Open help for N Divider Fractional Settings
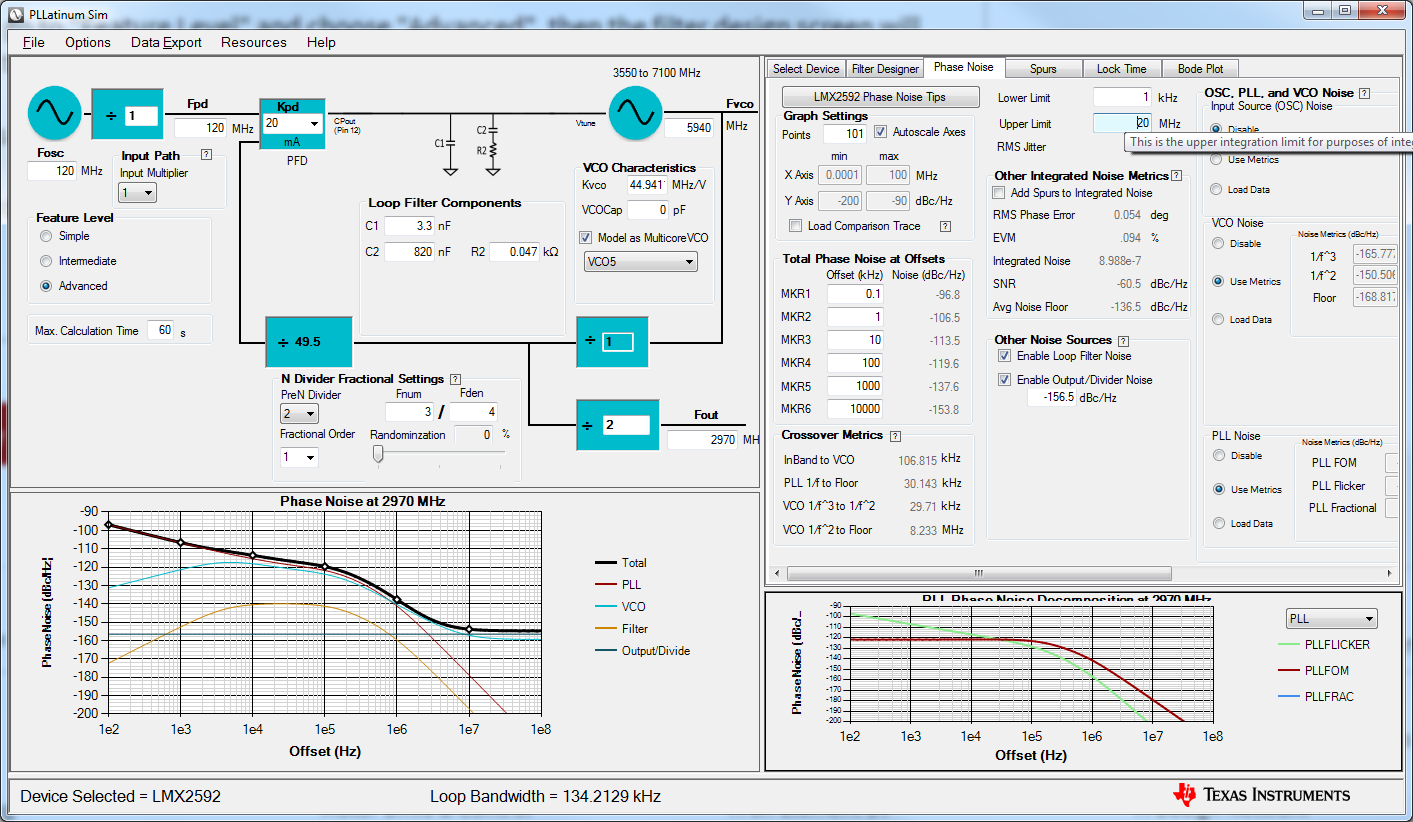The image size is (1413, 822). click(456, 379)
